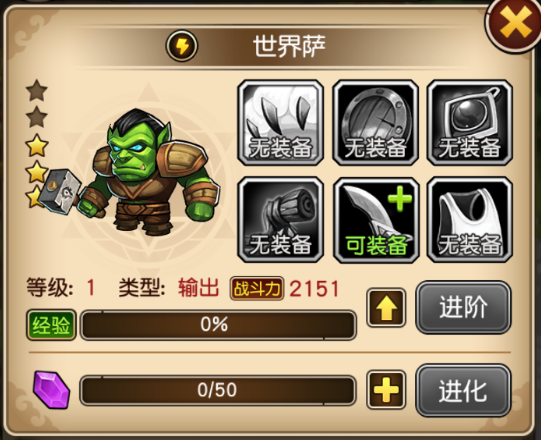Click the 0% experience progress bar
This screenshot has height=440, width=541.
218,324
